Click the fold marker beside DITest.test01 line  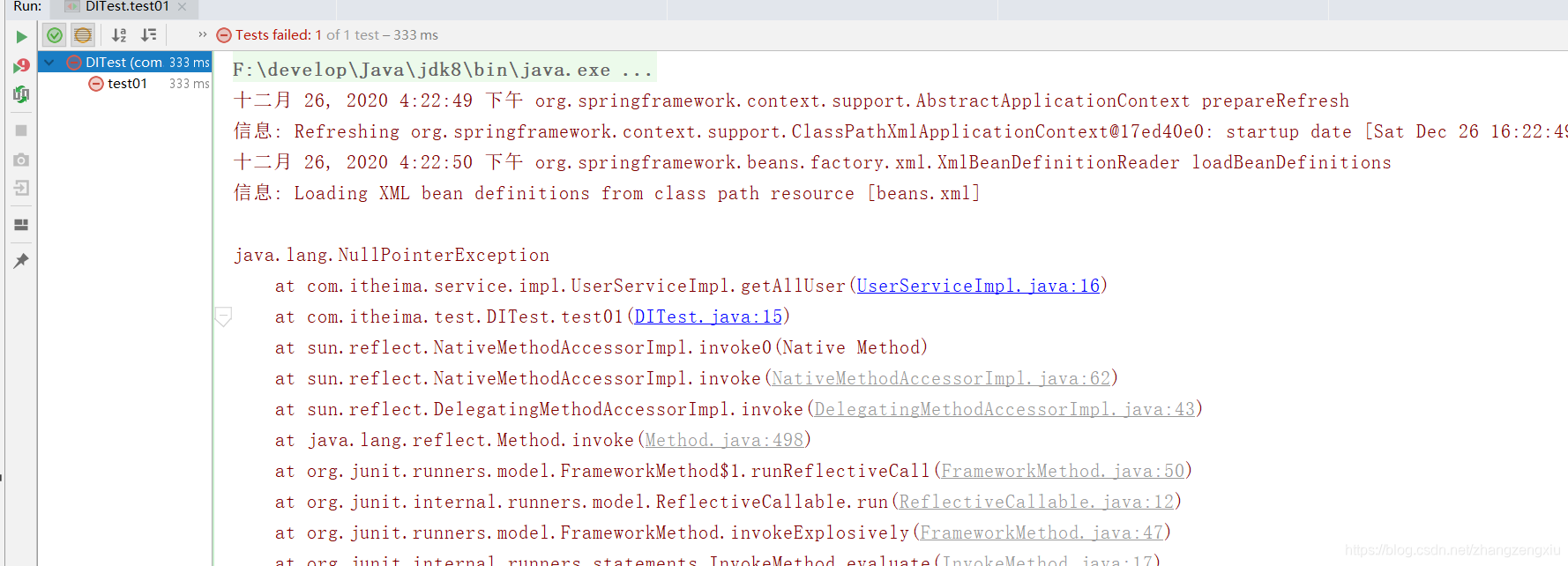tap(223, 317)
